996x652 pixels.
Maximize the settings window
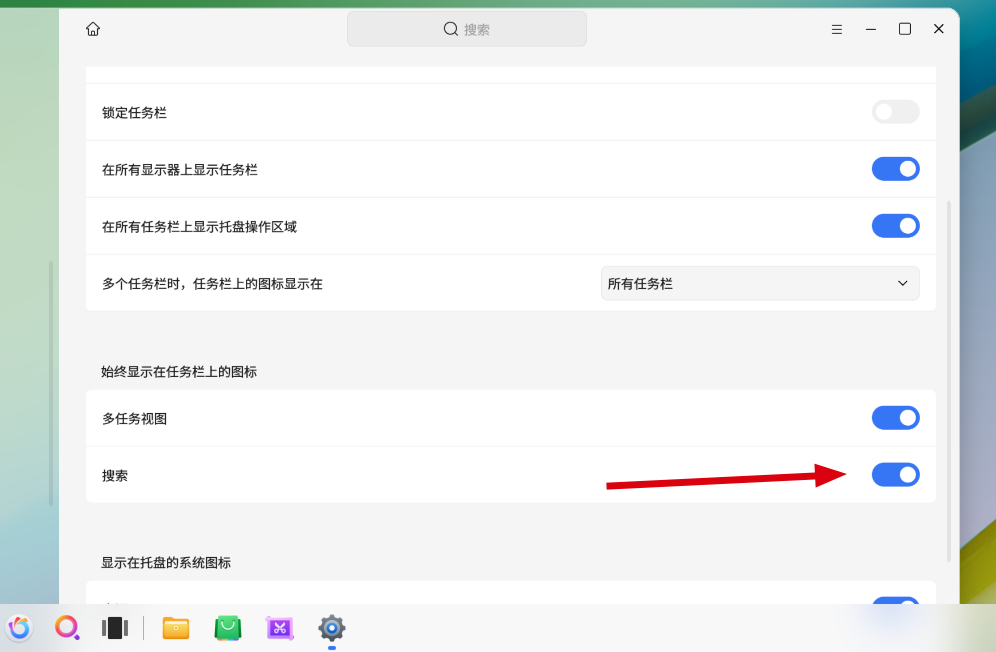click(905, 29)
